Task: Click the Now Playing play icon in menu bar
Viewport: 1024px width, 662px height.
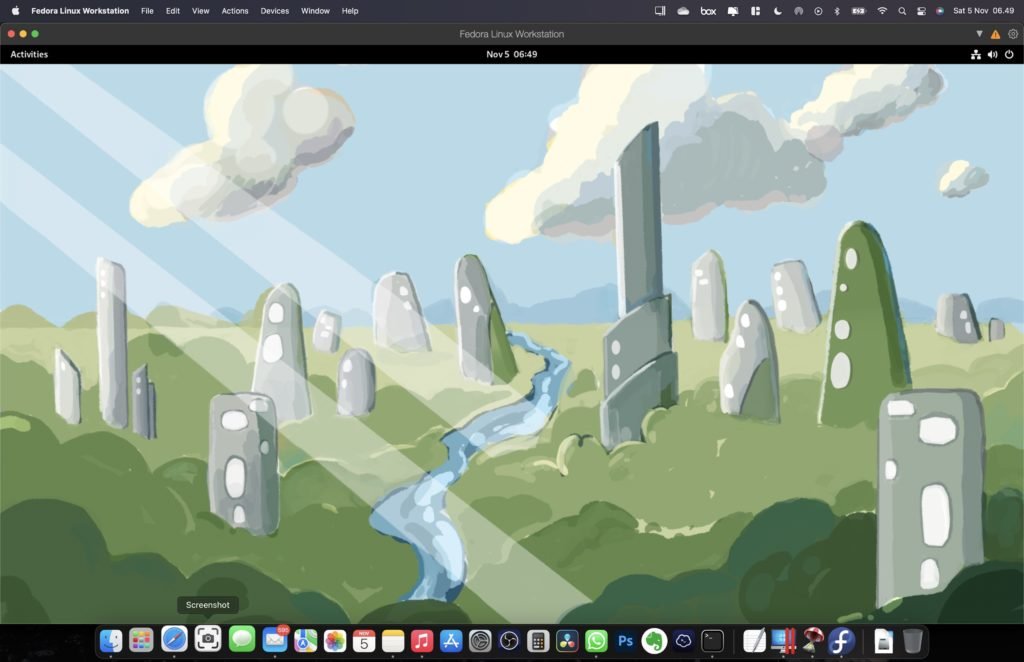Action: 818,11
